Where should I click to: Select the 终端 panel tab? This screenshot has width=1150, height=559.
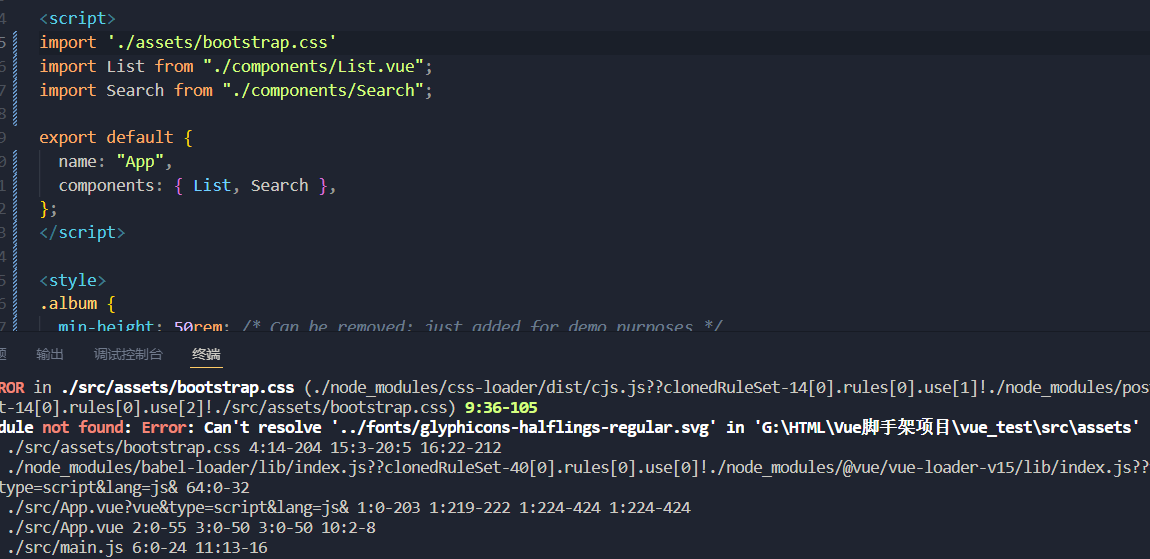[206, 354]
